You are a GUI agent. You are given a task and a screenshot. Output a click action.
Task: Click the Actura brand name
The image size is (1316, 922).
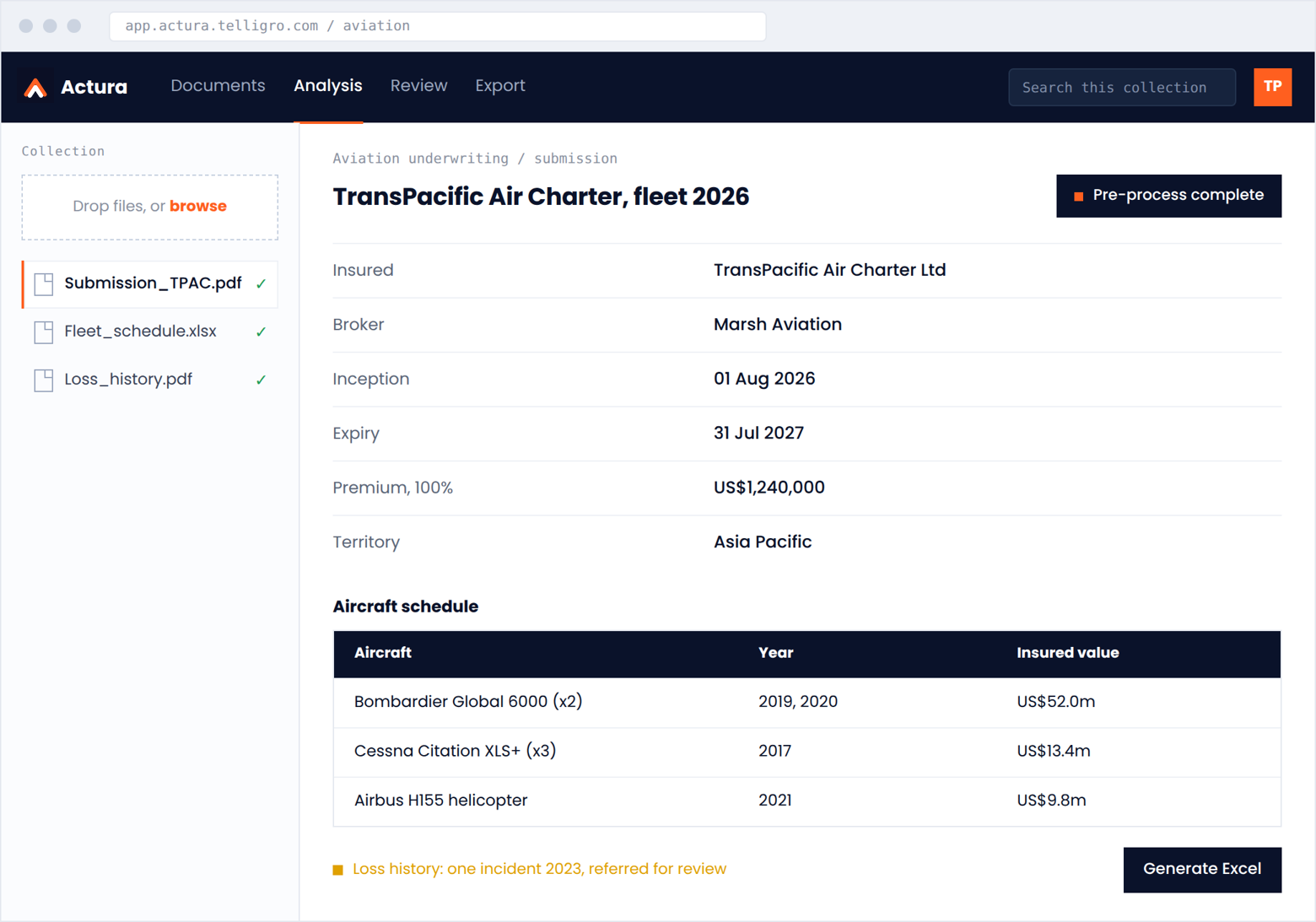pyautogui.click(x=94, y=87)
